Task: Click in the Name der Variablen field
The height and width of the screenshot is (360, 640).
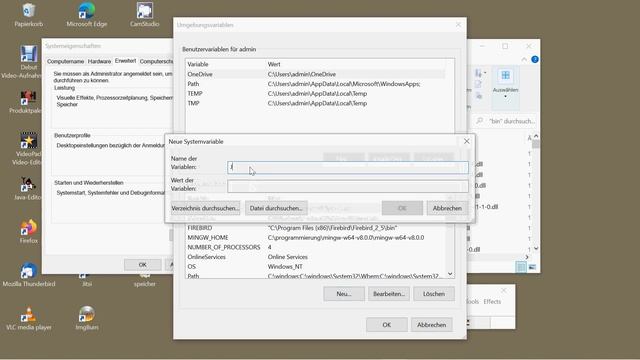Action: tap(348, 167)
